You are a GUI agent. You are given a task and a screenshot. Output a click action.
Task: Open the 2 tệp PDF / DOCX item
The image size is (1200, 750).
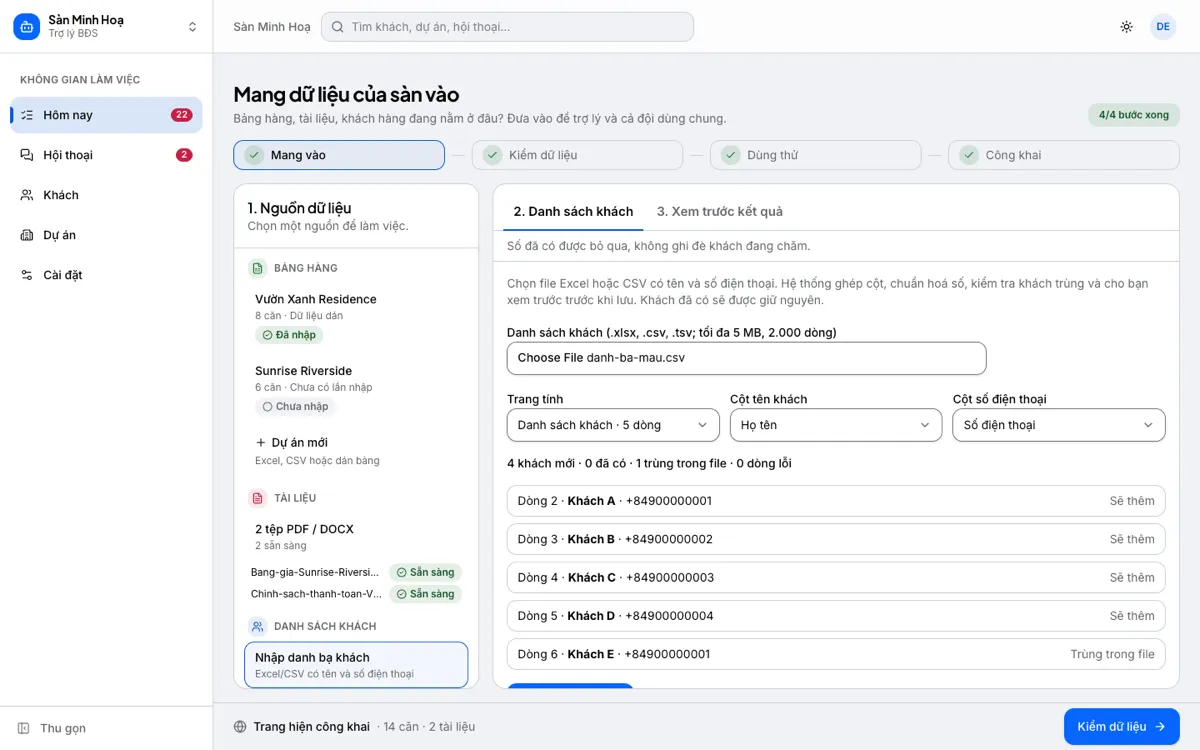click(x=357, y=536)
